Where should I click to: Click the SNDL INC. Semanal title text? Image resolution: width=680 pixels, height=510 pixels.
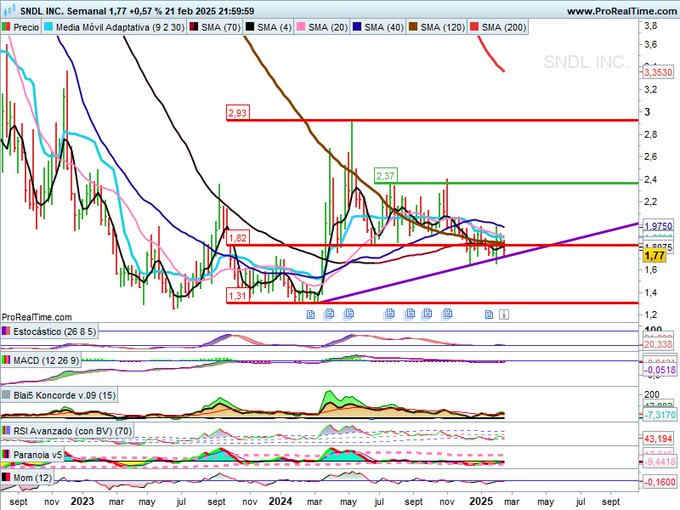pos(63,11)
